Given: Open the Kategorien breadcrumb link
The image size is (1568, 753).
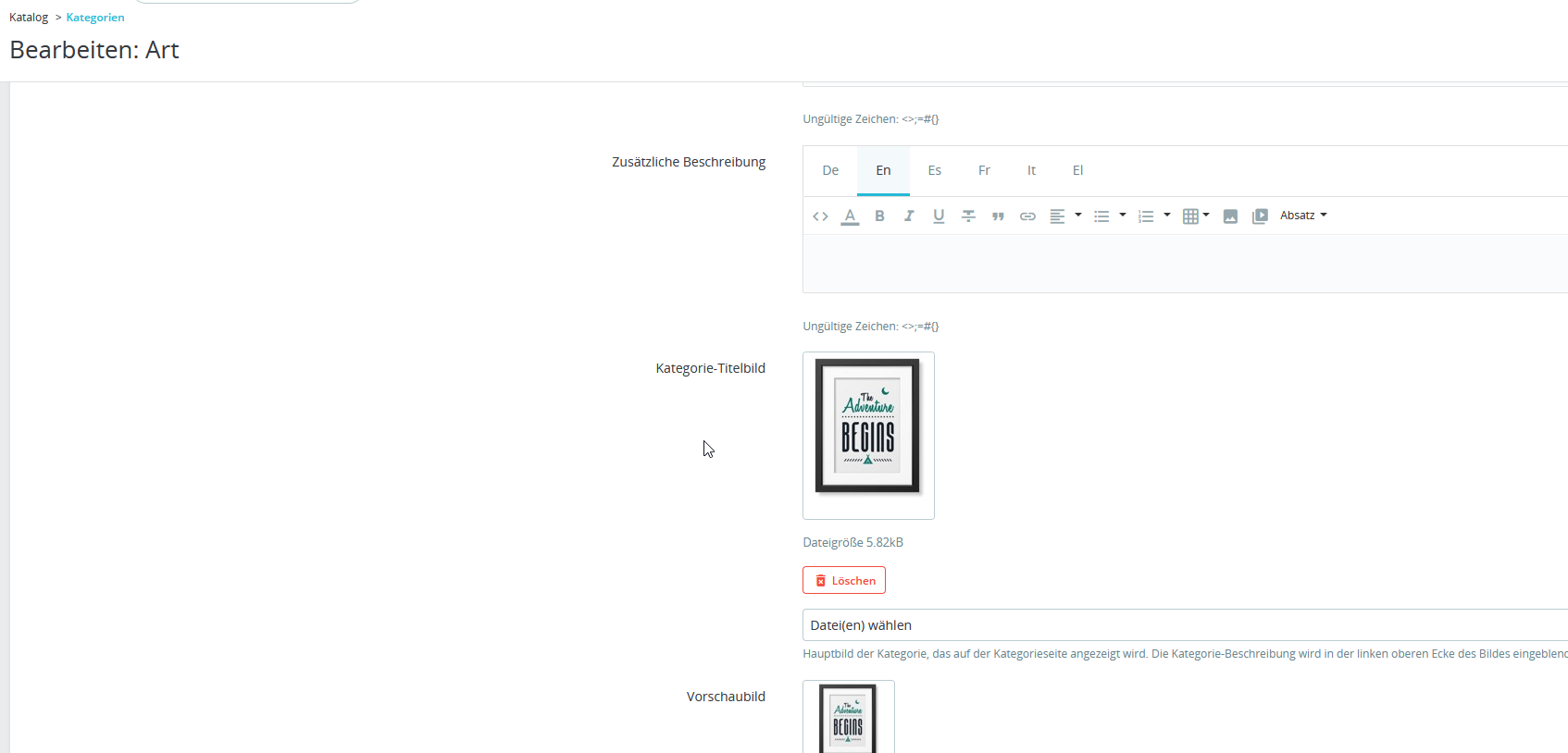Looking at the screenshot, I should tap(95, 18).
